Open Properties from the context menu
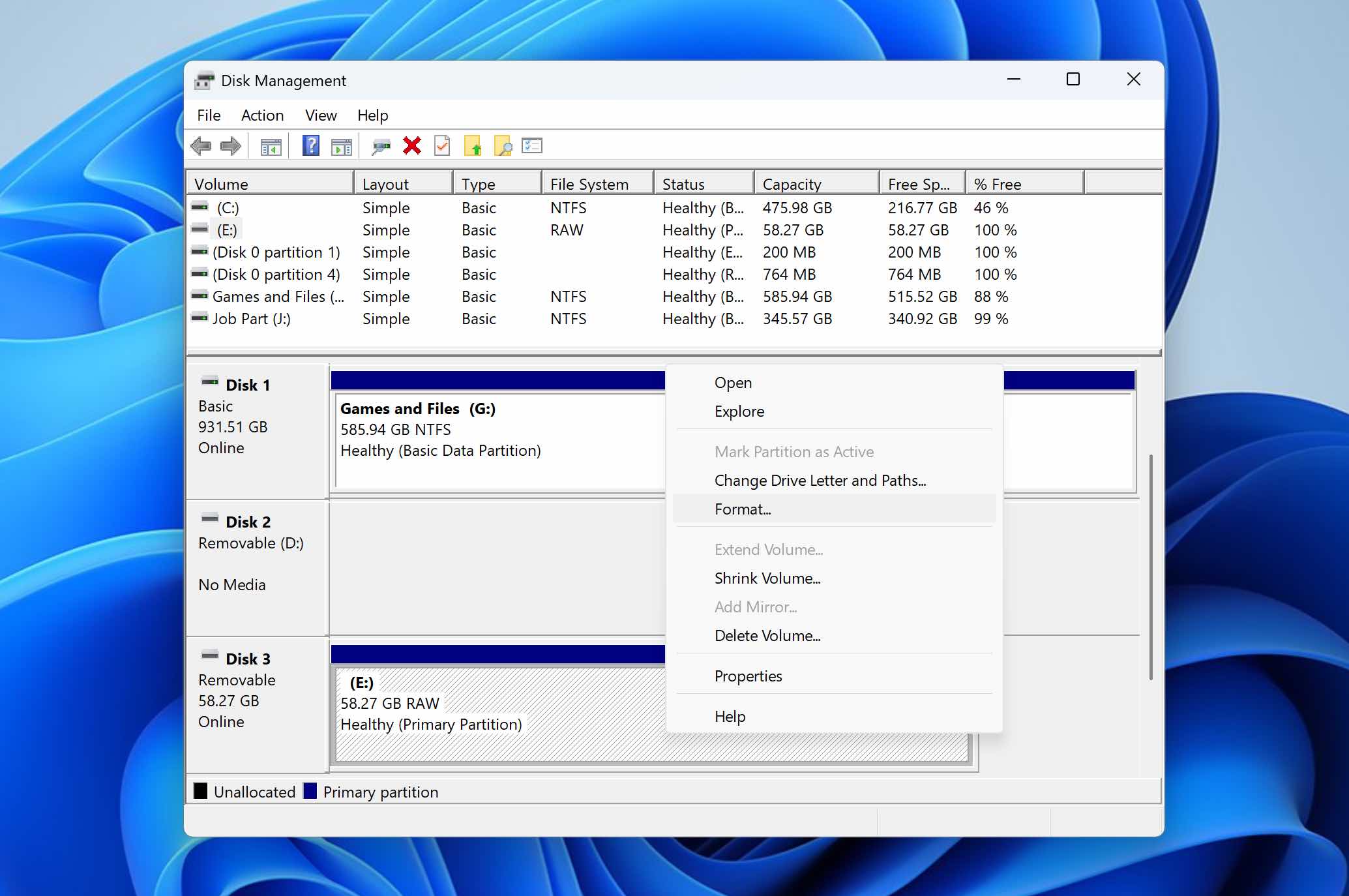Viewport: 1349px width, 896px height. 748,676
